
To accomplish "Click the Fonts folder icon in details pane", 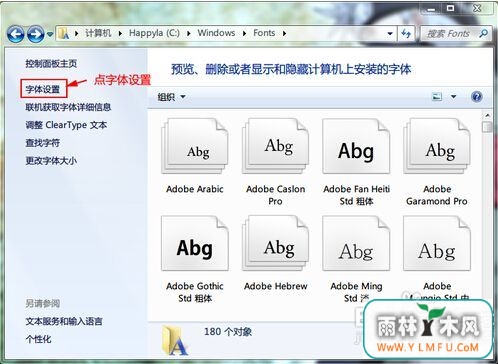I will 175,340.
